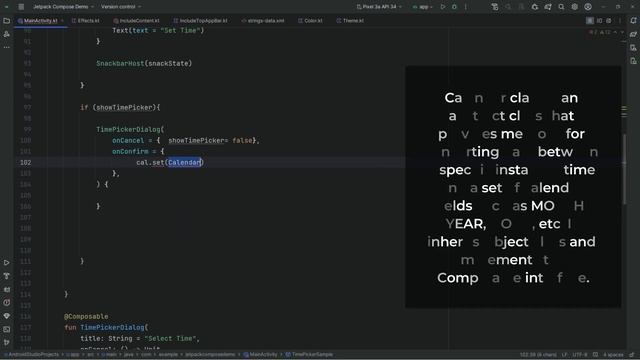Open Device Explorer icon in right sidebar

(x=633, y=48)
